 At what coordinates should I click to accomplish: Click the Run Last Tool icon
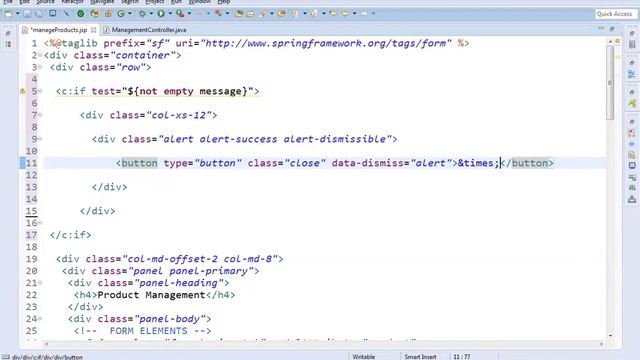point(180,14)
